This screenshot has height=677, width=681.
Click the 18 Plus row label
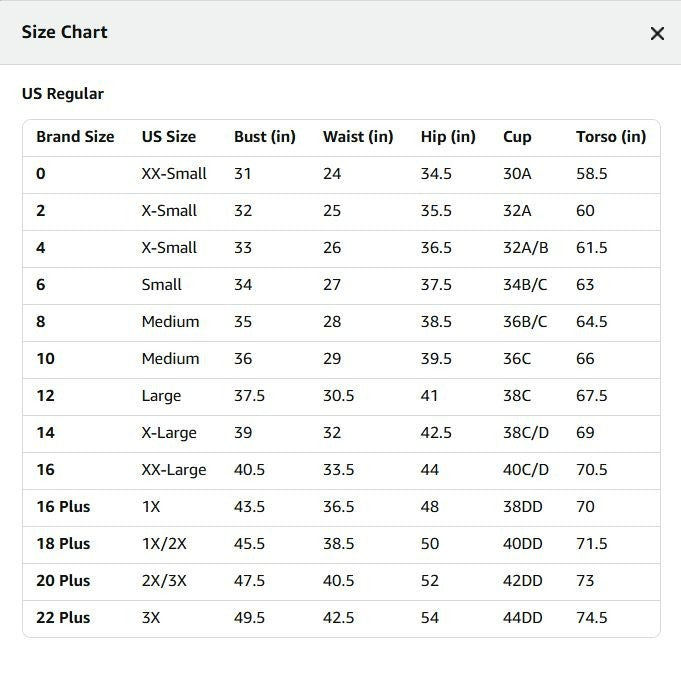coord(63,544)
